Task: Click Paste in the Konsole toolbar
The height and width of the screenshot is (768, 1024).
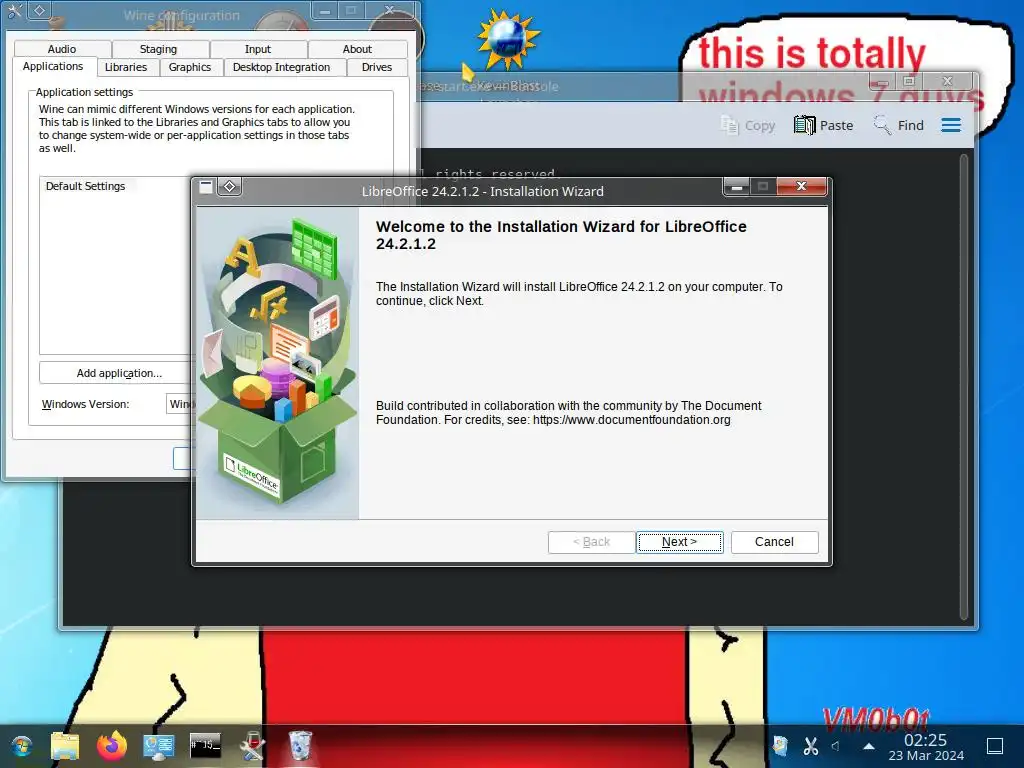Action: tap(824, 125)
